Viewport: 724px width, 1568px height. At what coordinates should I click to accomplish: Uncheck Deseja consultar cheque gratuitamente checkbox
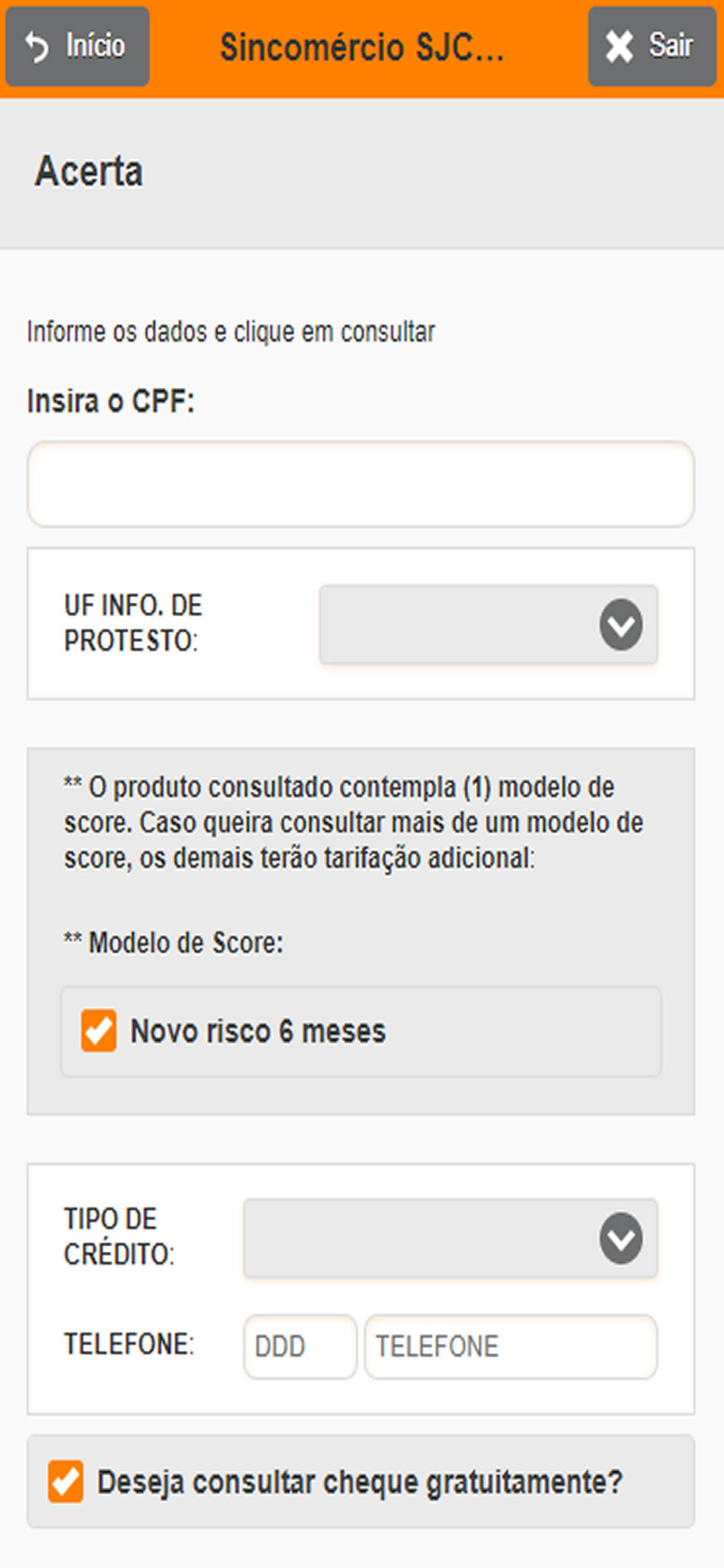66,1481
